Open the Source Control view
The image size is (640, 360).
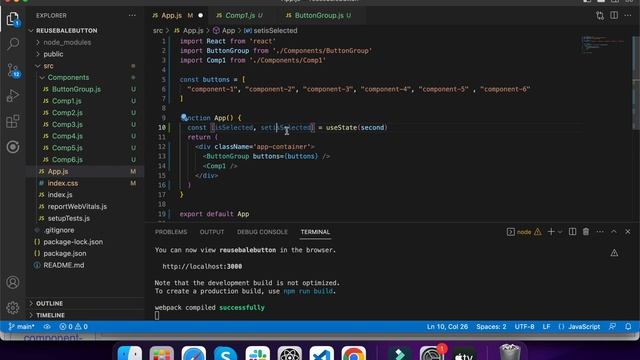pyautogui.click(x=13, y=70)
